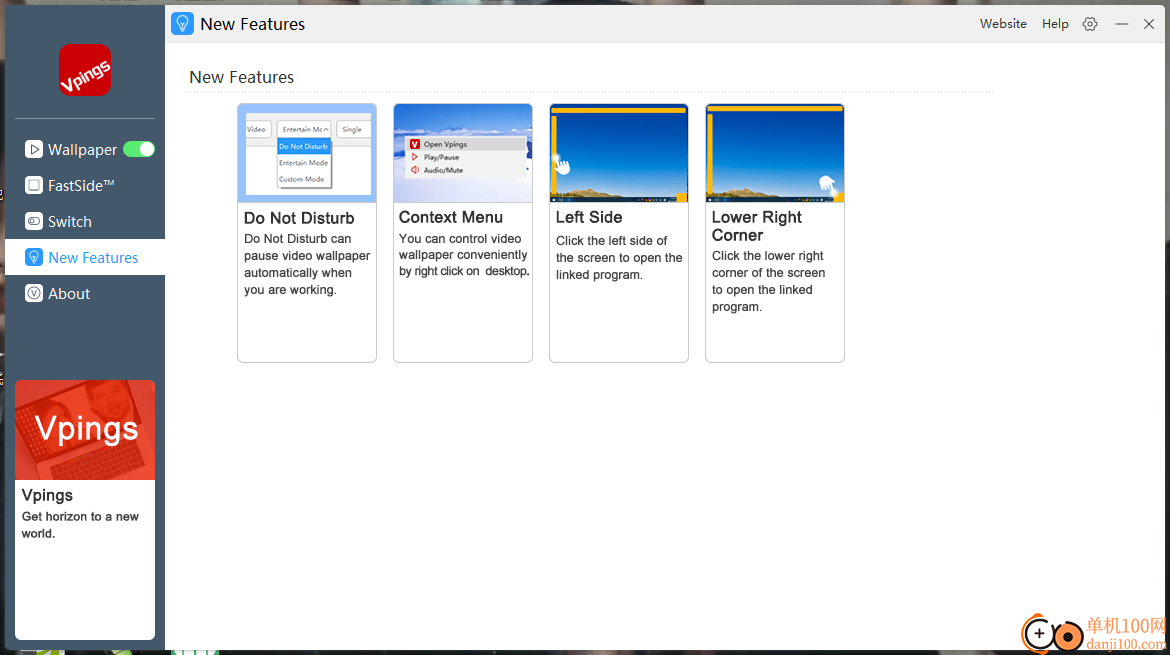
Task: Select New Features in the sidebar
Action: pyautogui.click(x=85, y=257)
